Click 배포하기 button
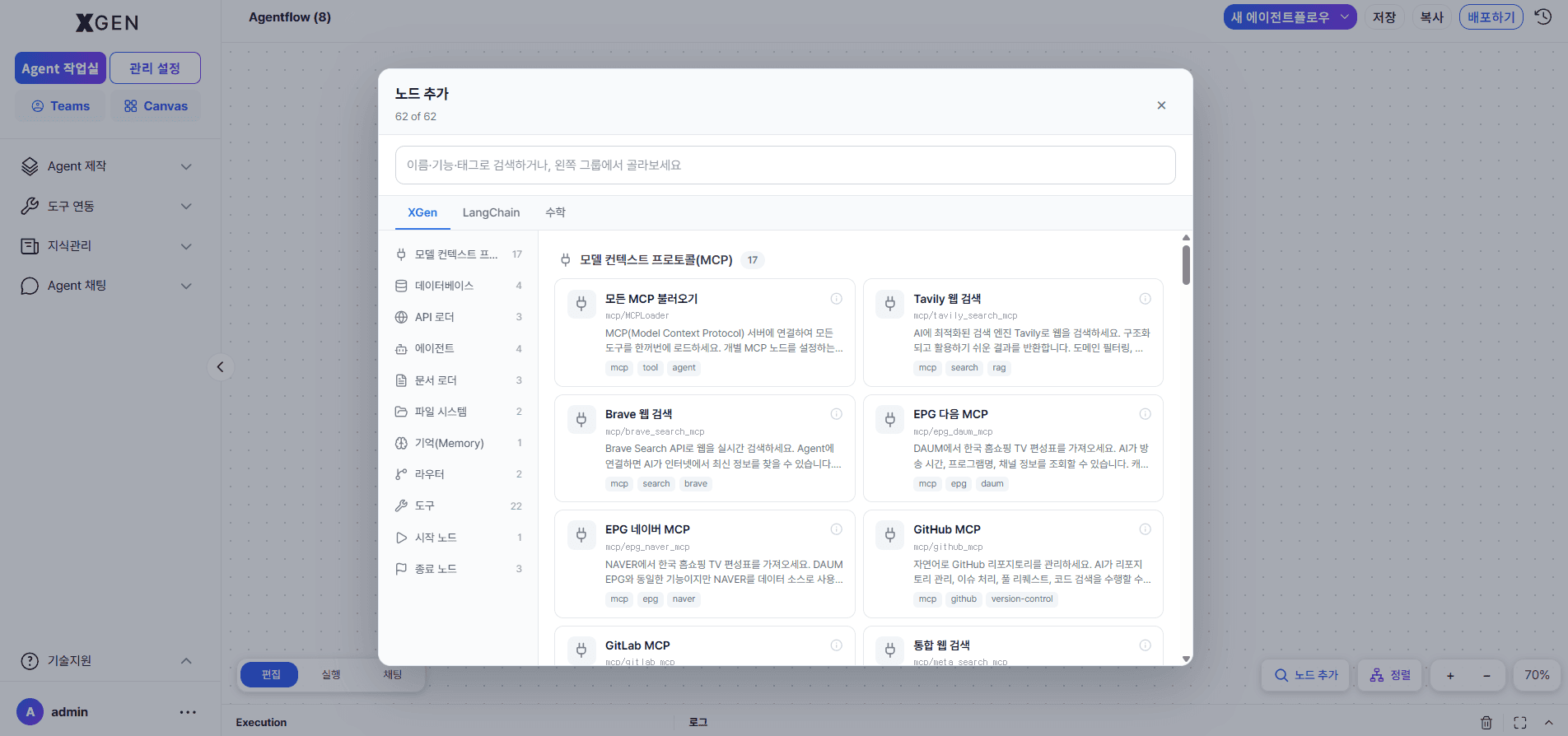Screen dimensions: 1568x736 coord(1491,16)
